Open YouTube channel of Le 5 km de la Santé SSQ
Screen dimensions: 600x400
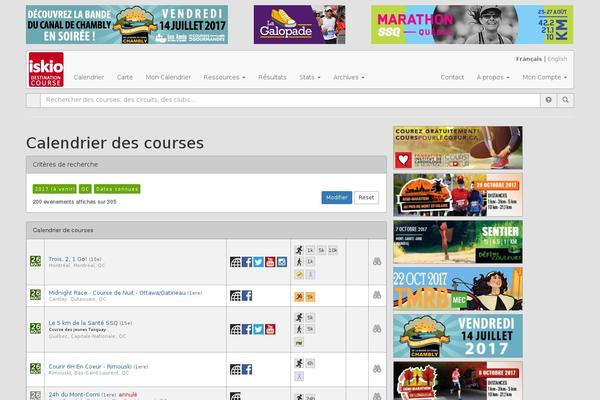(270, 329)
